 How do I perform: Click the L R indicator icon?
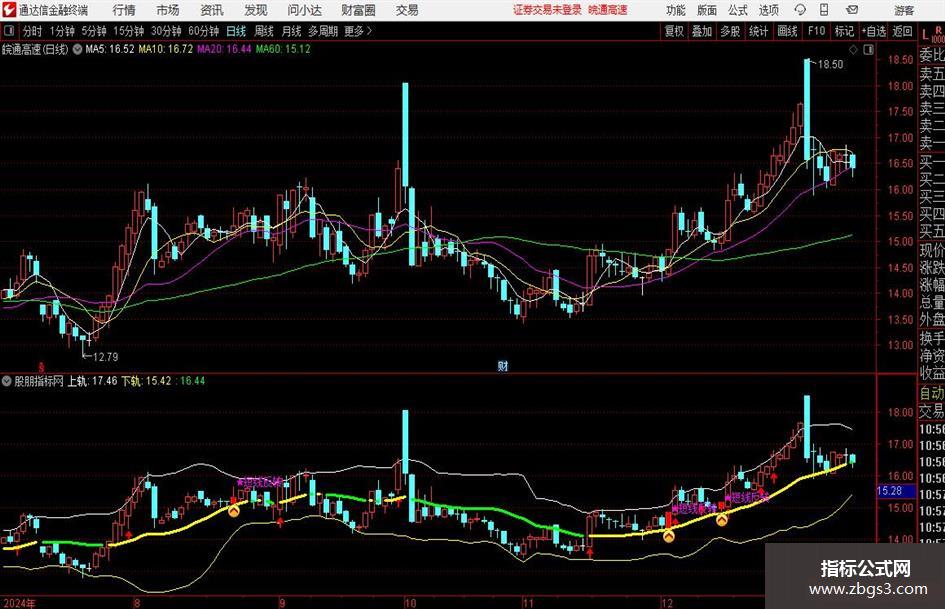click(932, 33)
